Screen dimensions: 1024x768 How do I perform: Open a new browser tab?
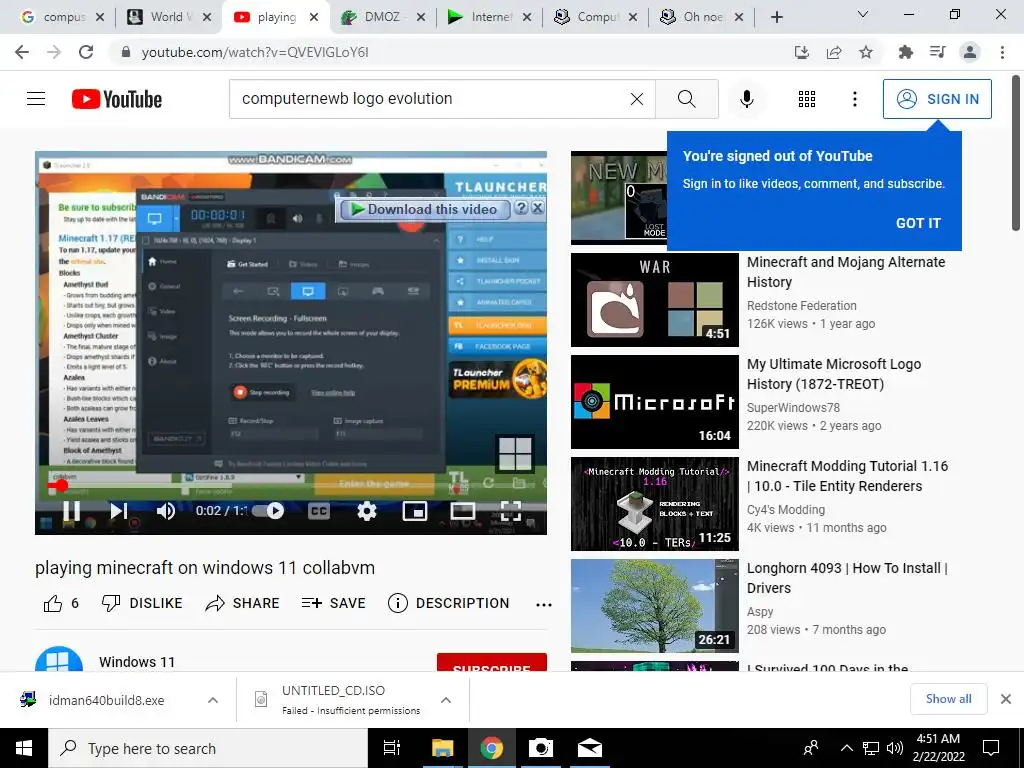tap(776, 17)
